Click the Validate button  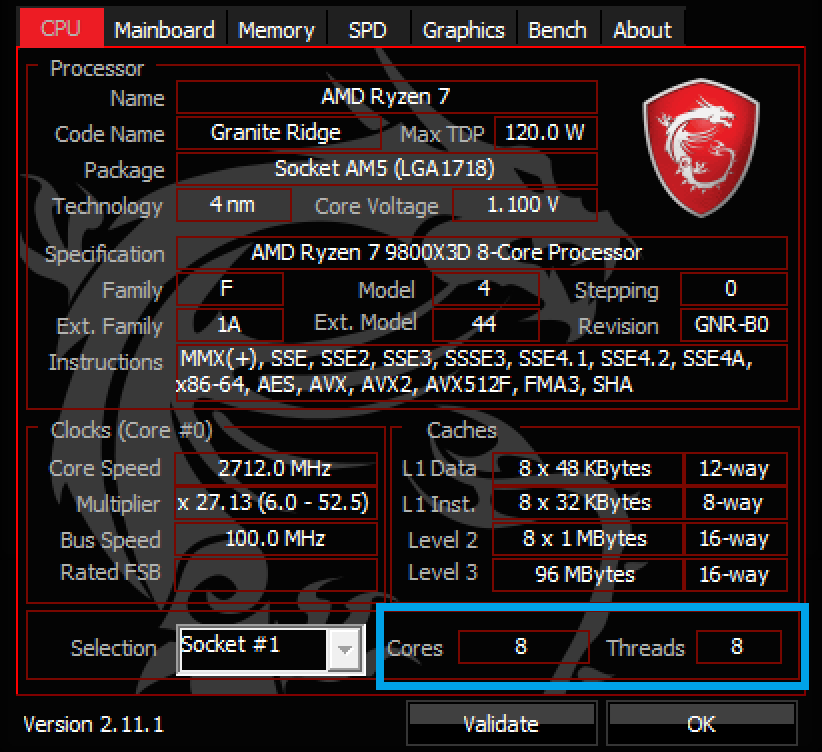point(502,724)
